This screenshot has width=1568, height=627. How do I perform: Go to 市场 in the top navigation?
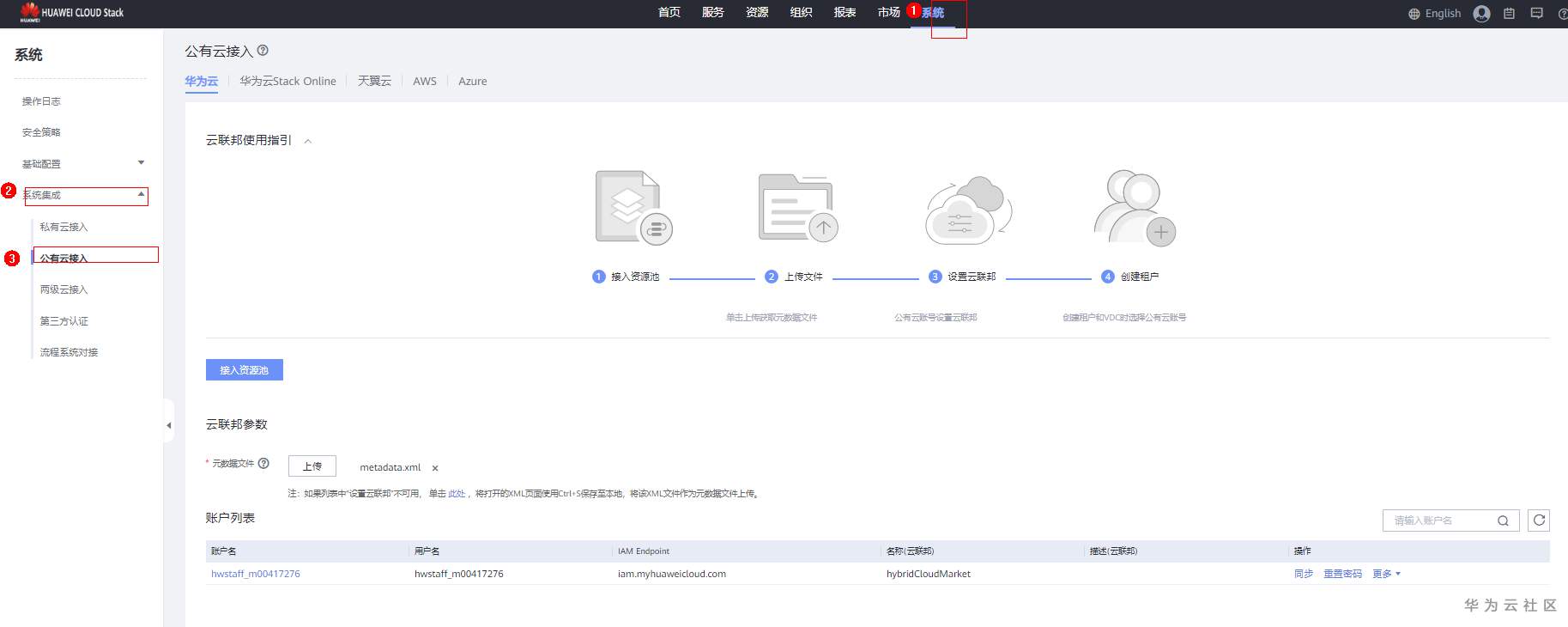888,12
